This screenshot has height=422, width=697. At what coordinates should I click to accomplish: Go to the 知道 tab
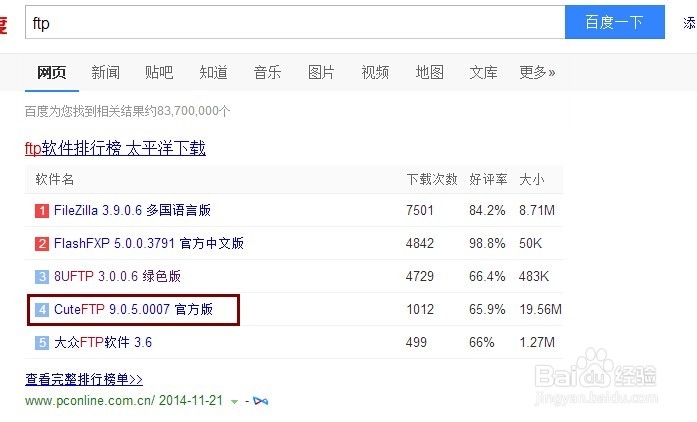213,72
